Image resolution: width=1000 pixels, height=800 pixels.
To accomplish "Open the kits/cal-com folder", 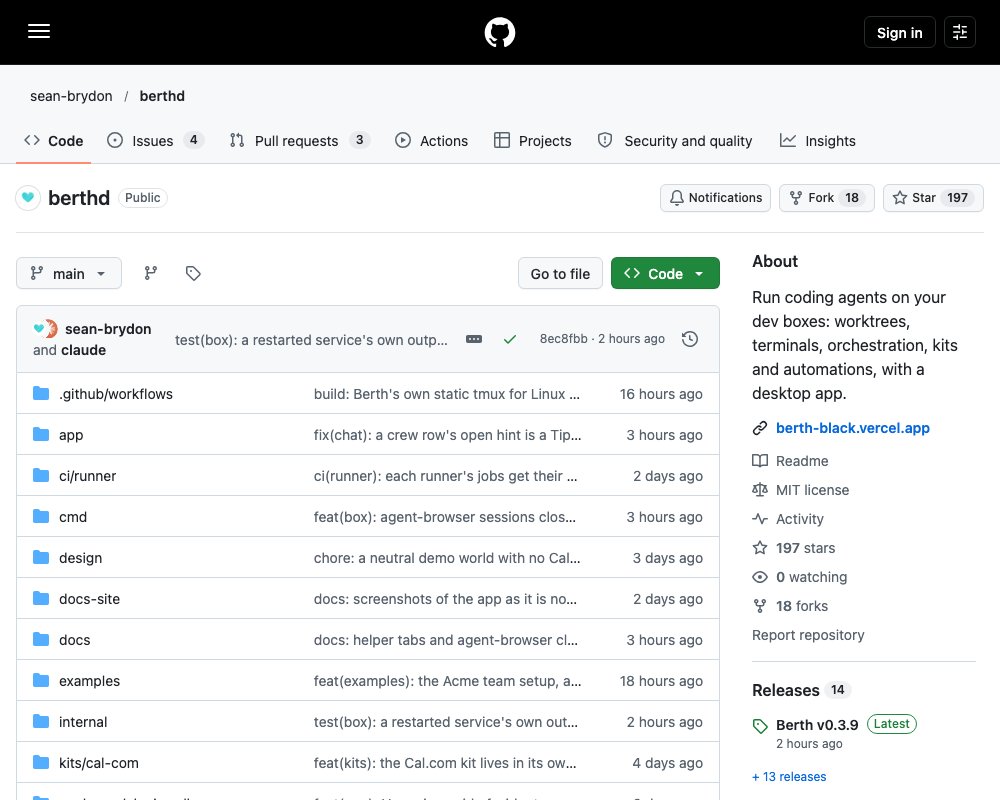I will 98,762.
